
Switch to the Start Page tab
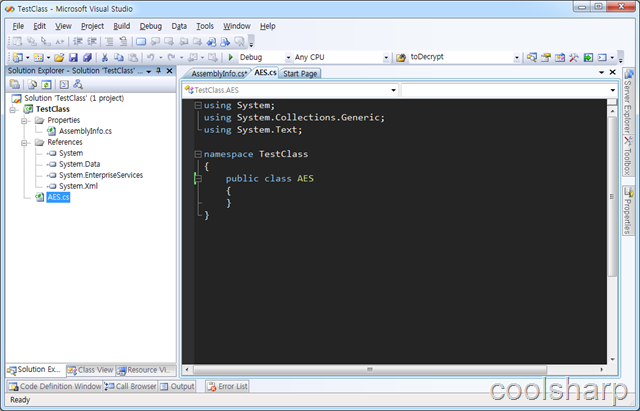click(x=300, y=74)
